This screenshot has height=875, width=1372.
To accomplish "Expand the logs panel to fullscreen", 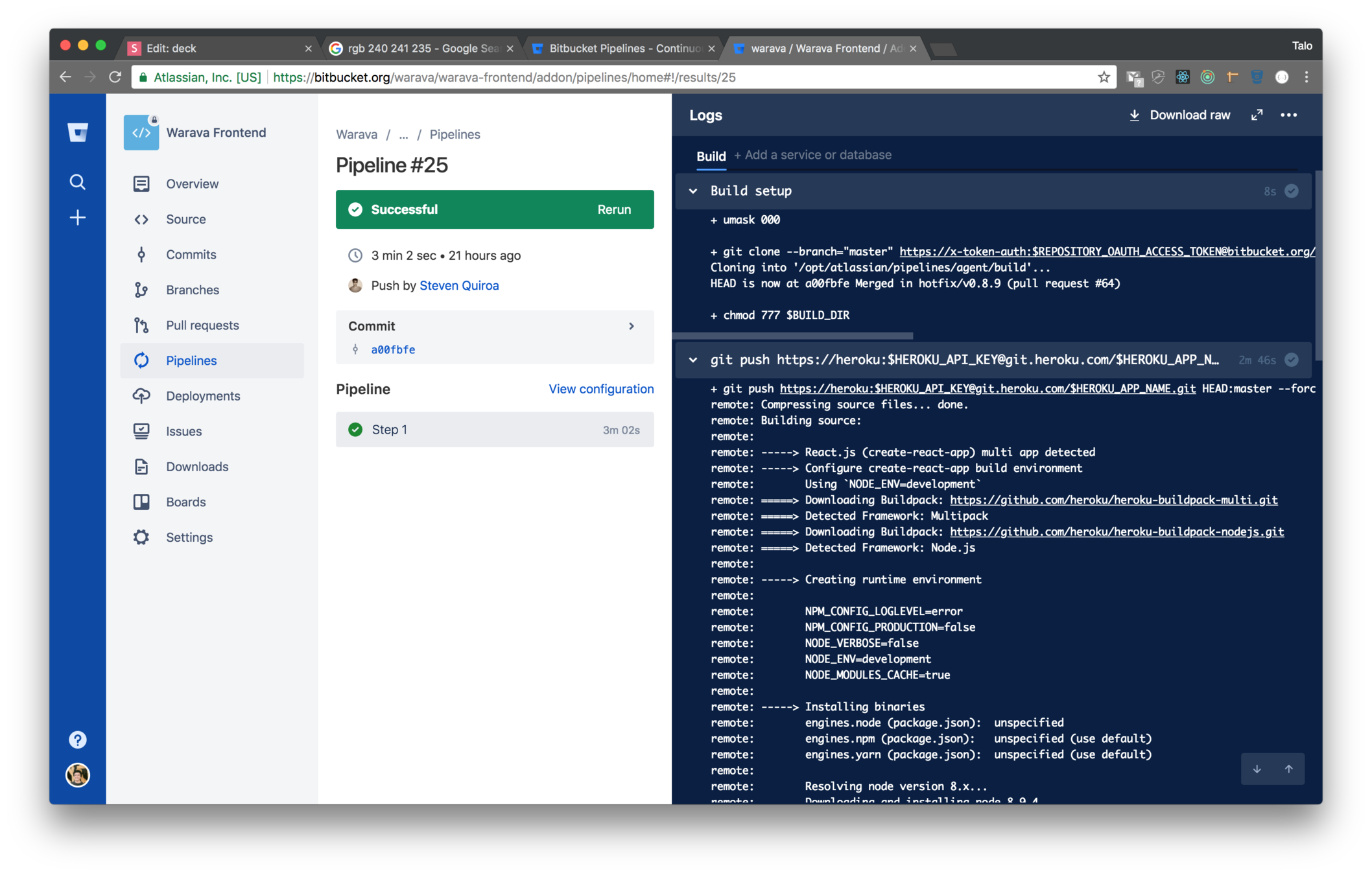I will point(1257,115).
